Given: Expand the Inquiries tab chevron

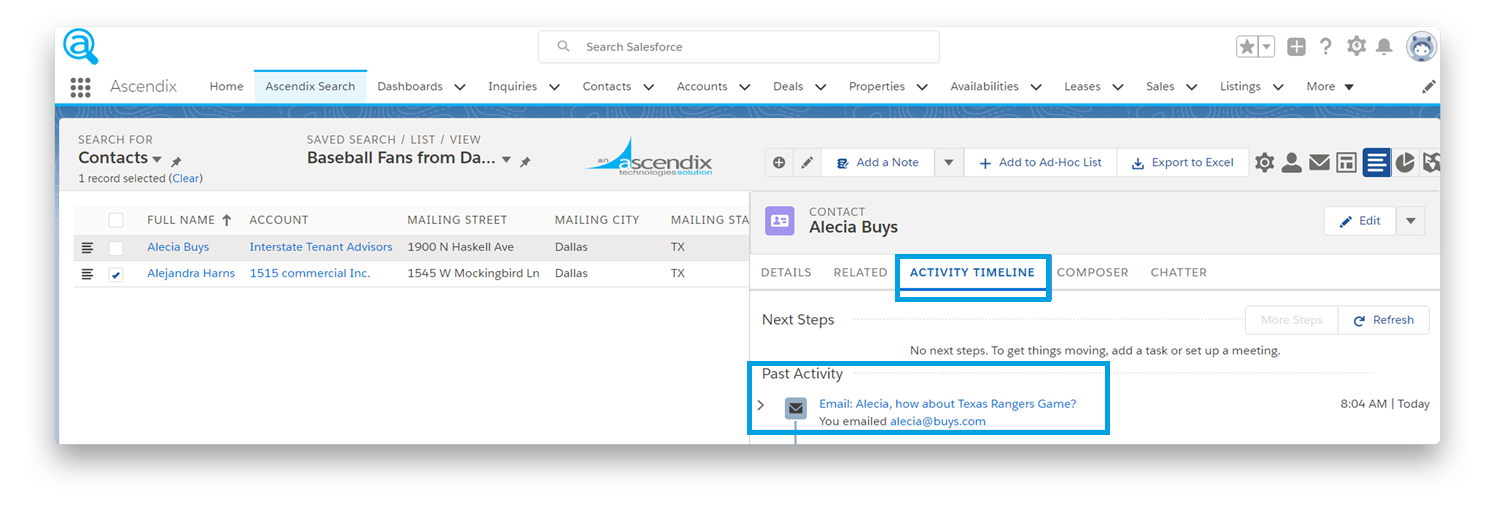Looking at the screenshot, I should tap(554, 87).
